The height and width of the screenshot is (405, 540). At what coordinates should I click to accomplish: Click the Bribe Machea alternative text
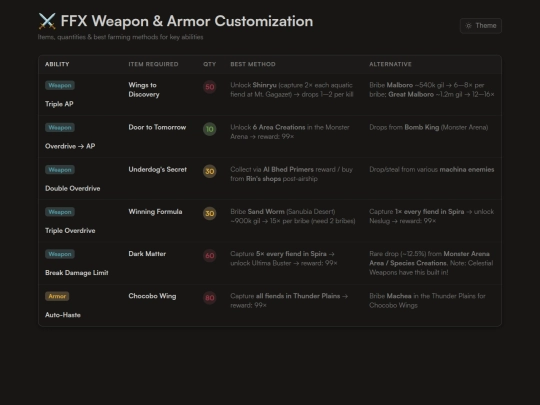[427, 301]
